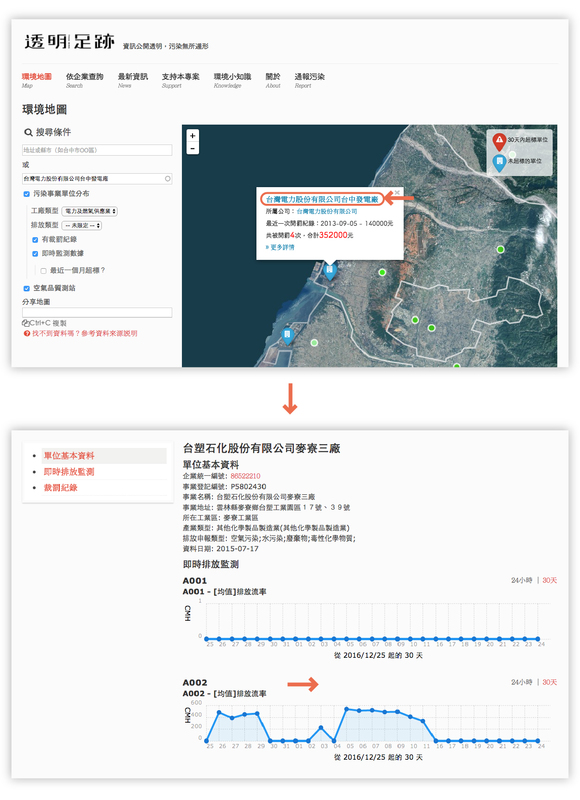Select the blue factory pin the popup points to
This screenshot has height=800, width=580.
pyautogui.click(x=330, y=270)
